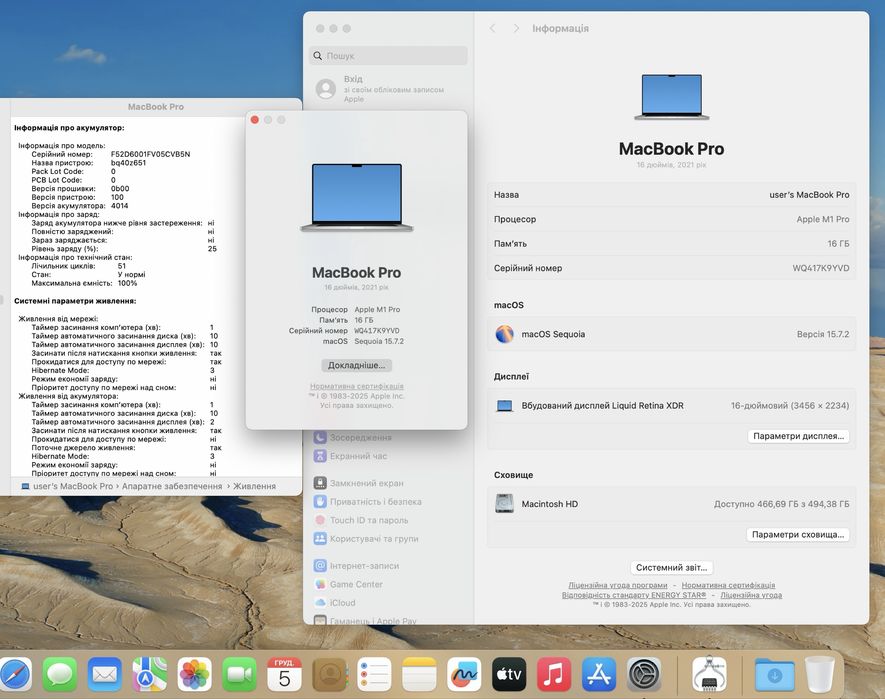Click the Пошук search field
The height and width of the screenshot is (699, 885).
click(x=388, y=56)
